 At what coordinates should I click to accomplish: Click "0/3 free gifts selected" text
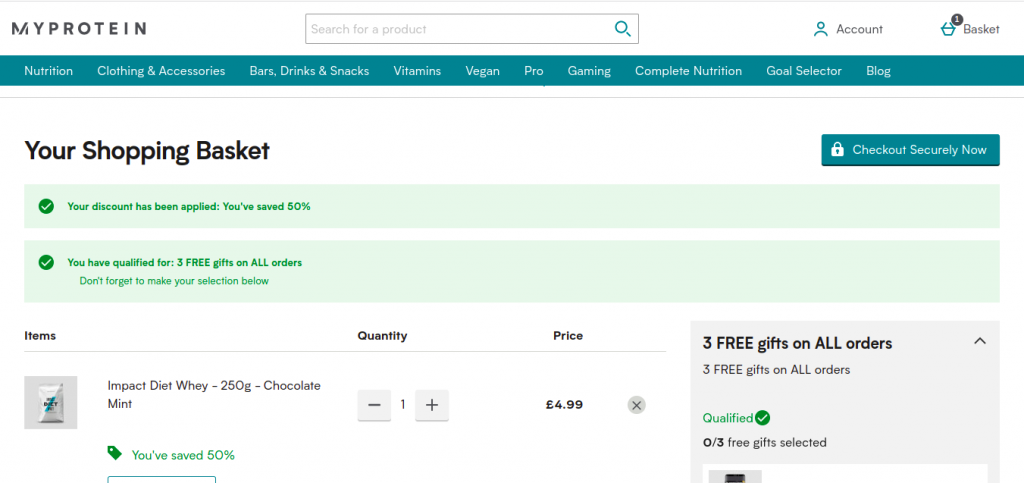tap(765, 443)
